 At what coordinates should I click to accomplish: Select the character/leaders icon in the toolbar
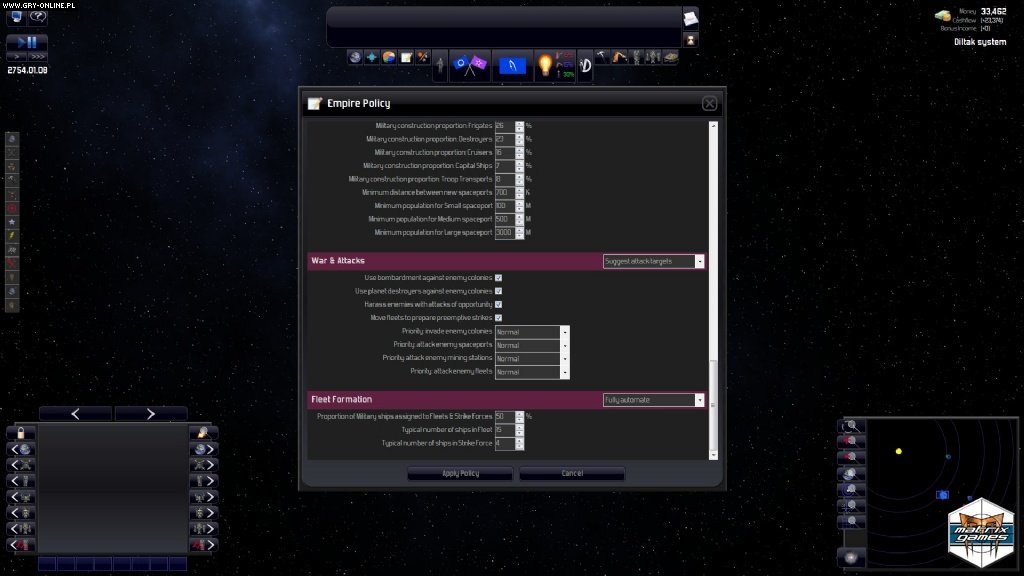440,64
